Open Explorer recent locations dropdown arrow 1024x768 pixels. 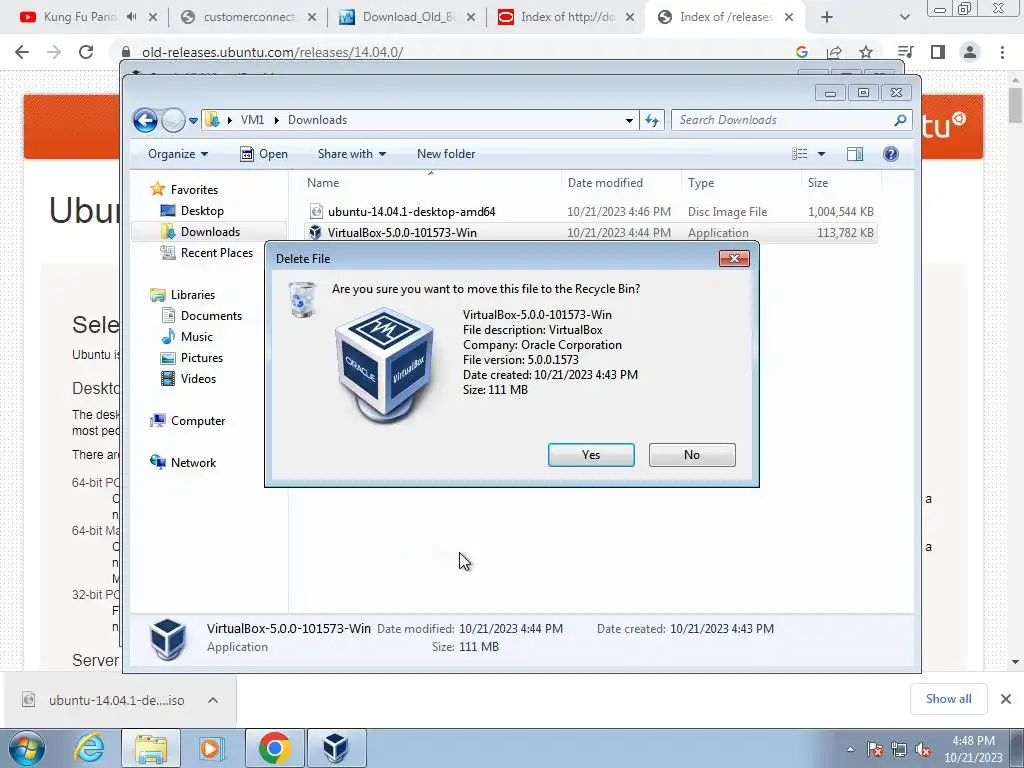193,121
